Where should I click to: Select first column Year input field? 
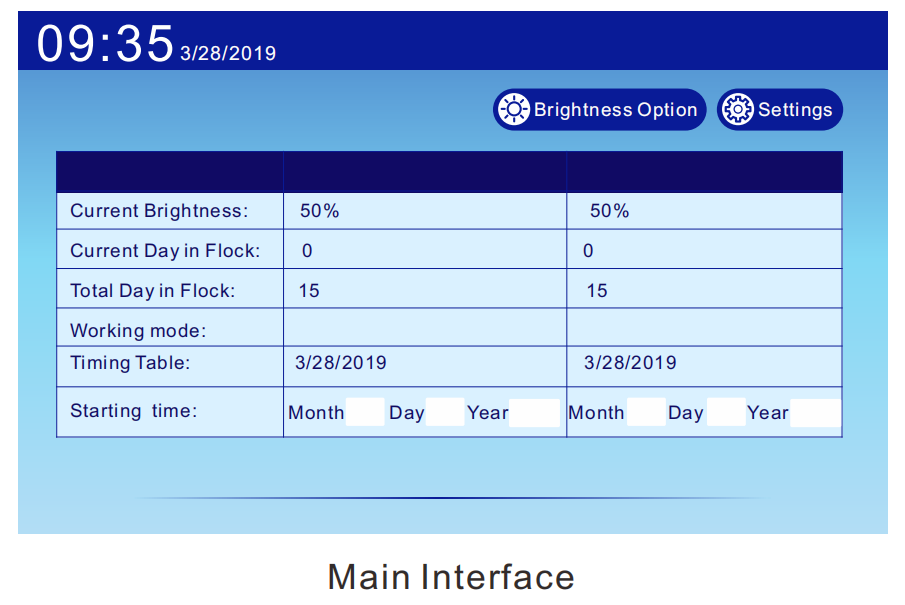[x=534, y=413]
